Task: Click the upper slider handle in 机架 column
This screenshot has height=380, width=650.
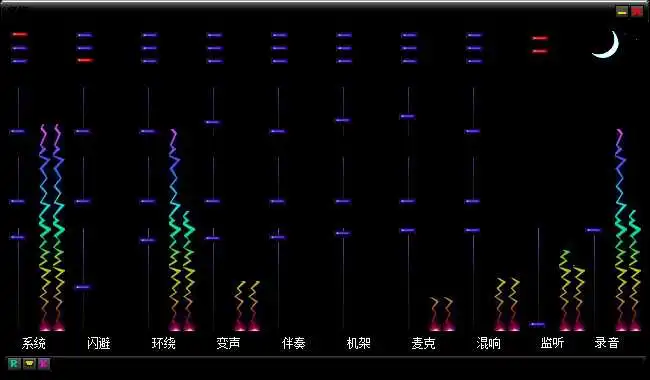Action: 343,120
